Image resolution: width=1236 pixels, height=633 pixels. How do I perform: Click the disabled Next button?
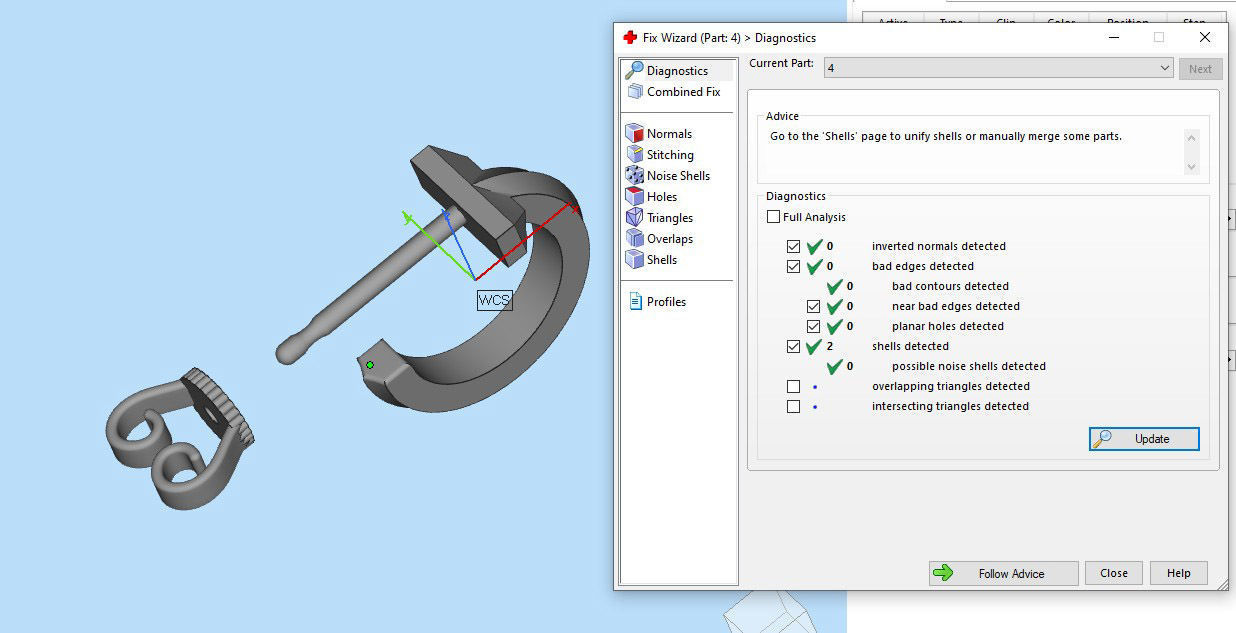[1201, 69]
